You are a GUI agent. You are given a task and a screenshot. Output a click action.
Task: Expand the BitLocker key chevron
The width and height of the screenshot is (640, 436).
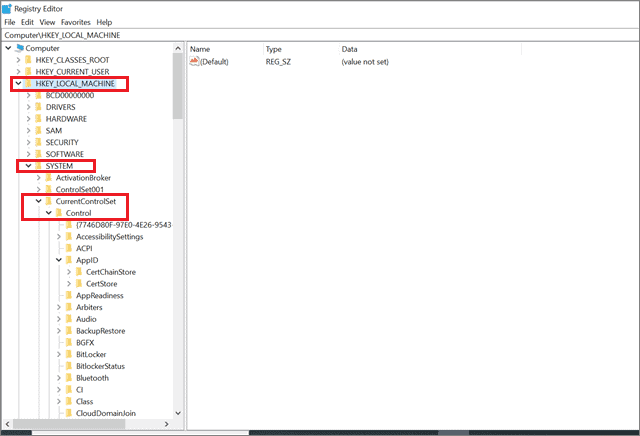coord(59,354)
